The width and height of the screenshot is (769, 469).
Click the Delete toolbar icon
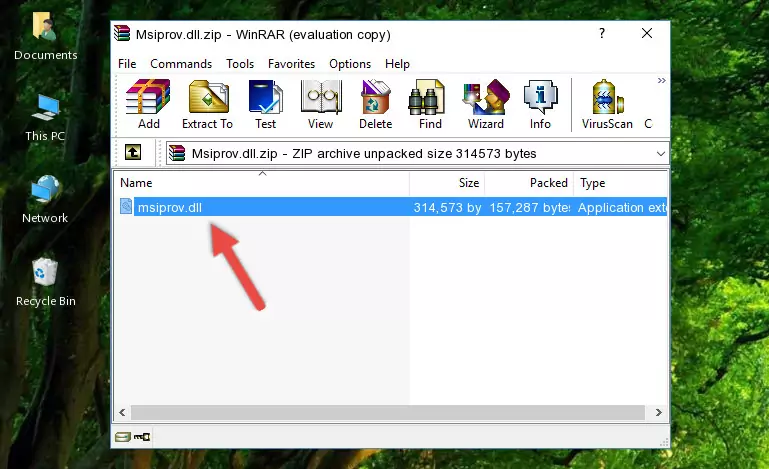376,104
